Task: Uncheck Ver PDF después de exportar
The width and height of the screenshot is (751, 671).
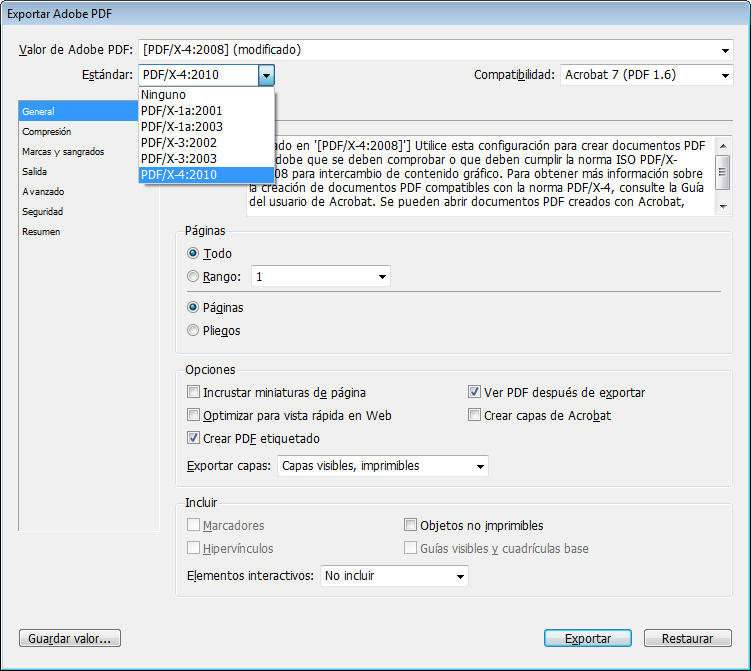Action: tap(474, 392)
